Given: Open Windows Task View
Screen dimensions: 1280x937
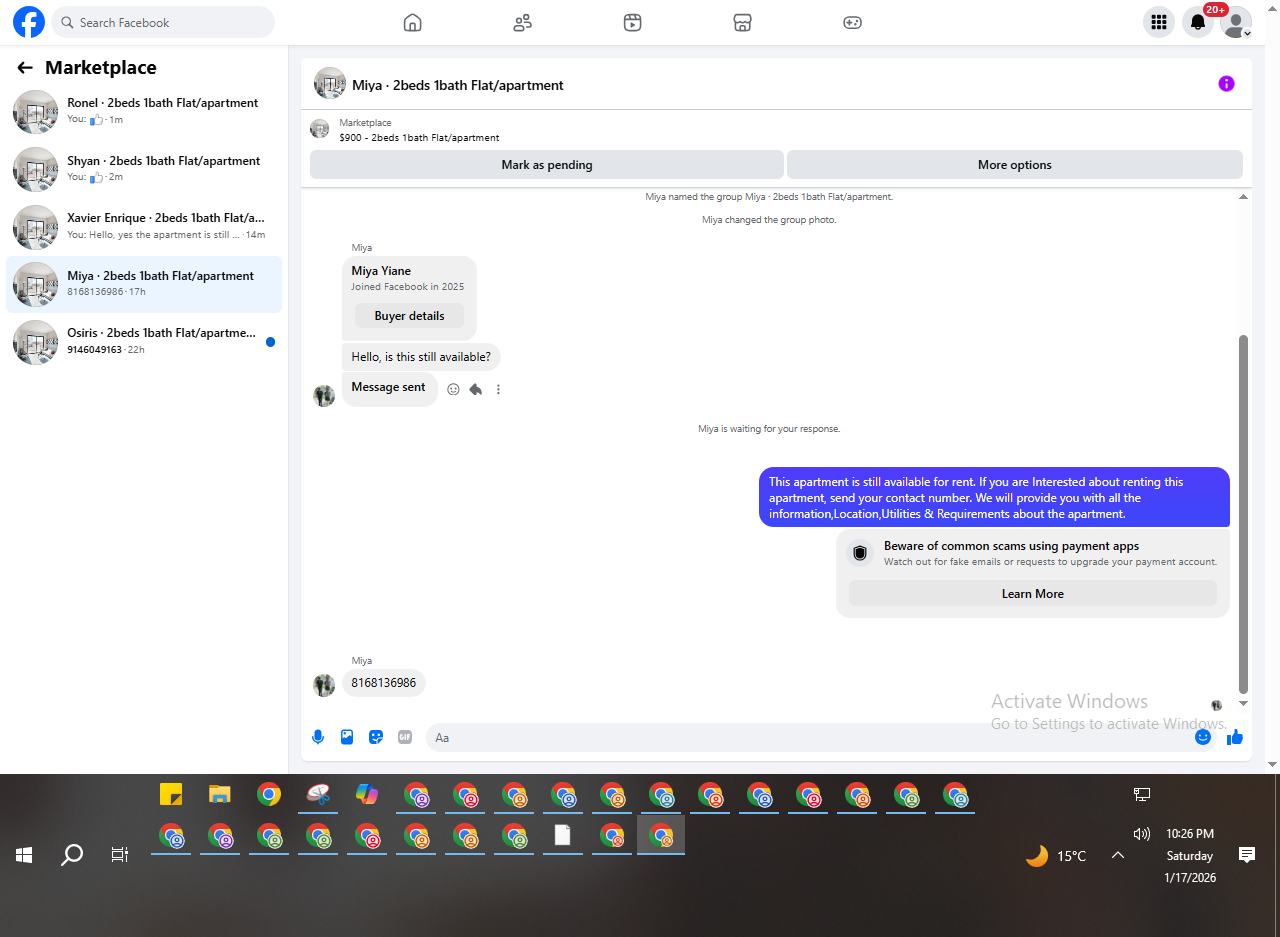Looking at the screenshot, I should [120, 855].
